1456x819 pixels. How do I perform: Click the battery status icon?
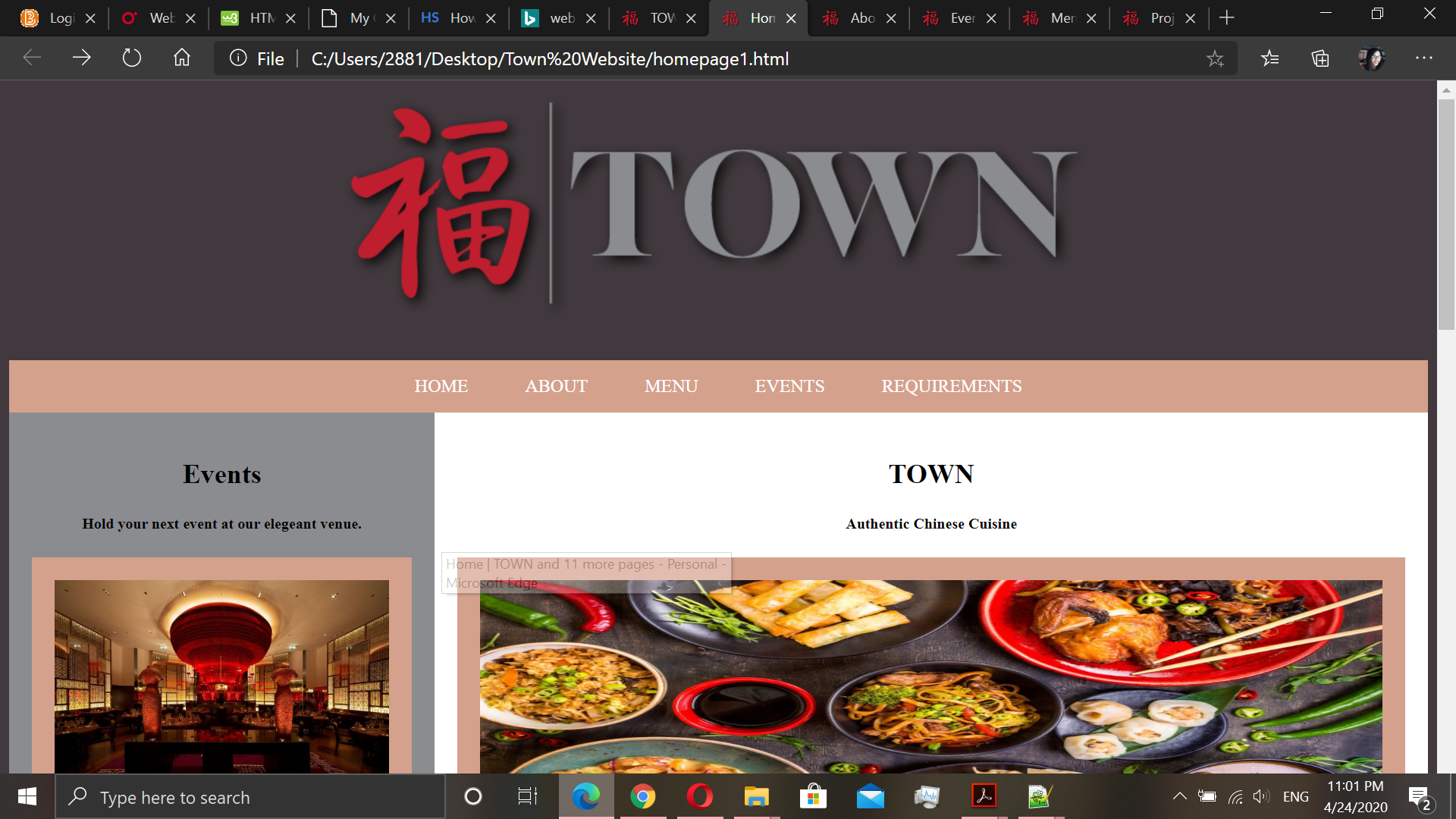pyautogui.click(x=1207, y=796)
